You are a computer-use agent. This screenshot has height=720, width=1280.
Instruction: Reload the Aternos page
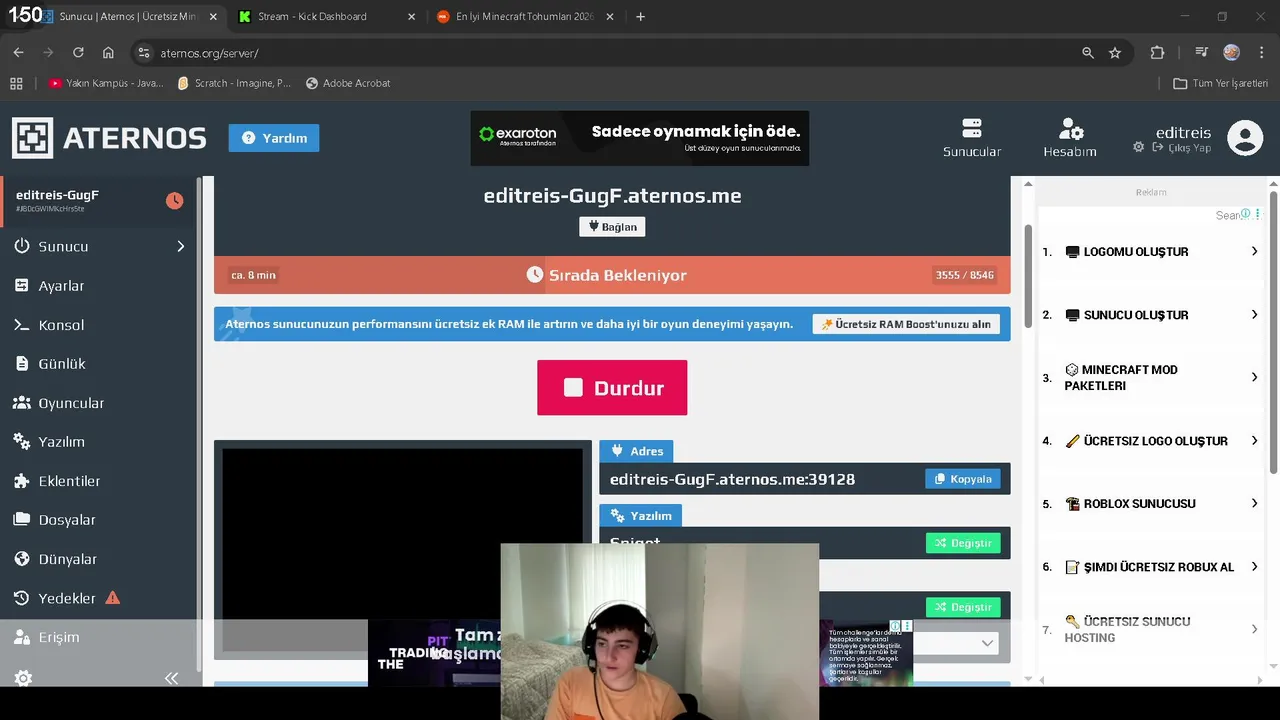(x=78, y=53)
